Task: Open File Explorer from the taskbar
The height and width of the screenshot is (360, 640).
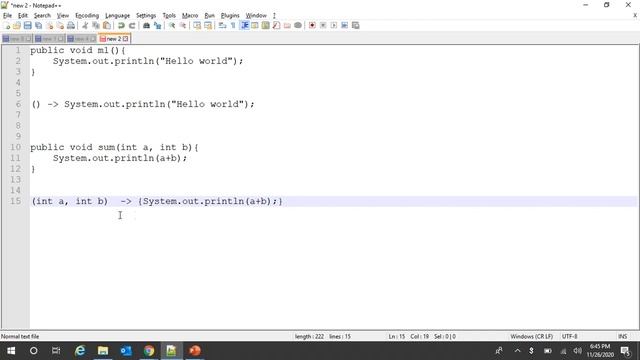Action: pyautogui.click(x=103, y=351)
